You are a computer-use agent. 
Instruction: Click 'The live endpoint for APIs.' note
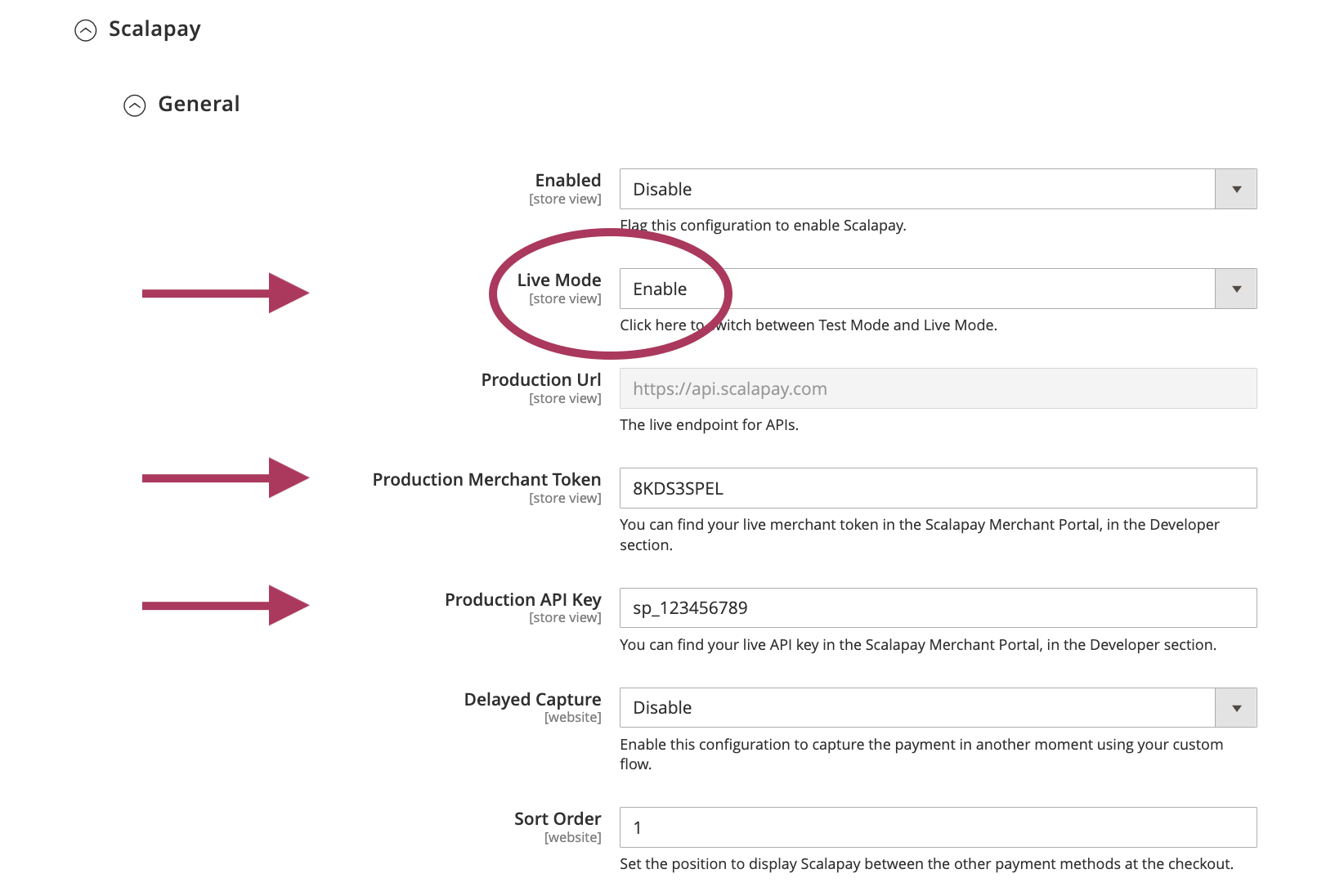tap(709, 424)
